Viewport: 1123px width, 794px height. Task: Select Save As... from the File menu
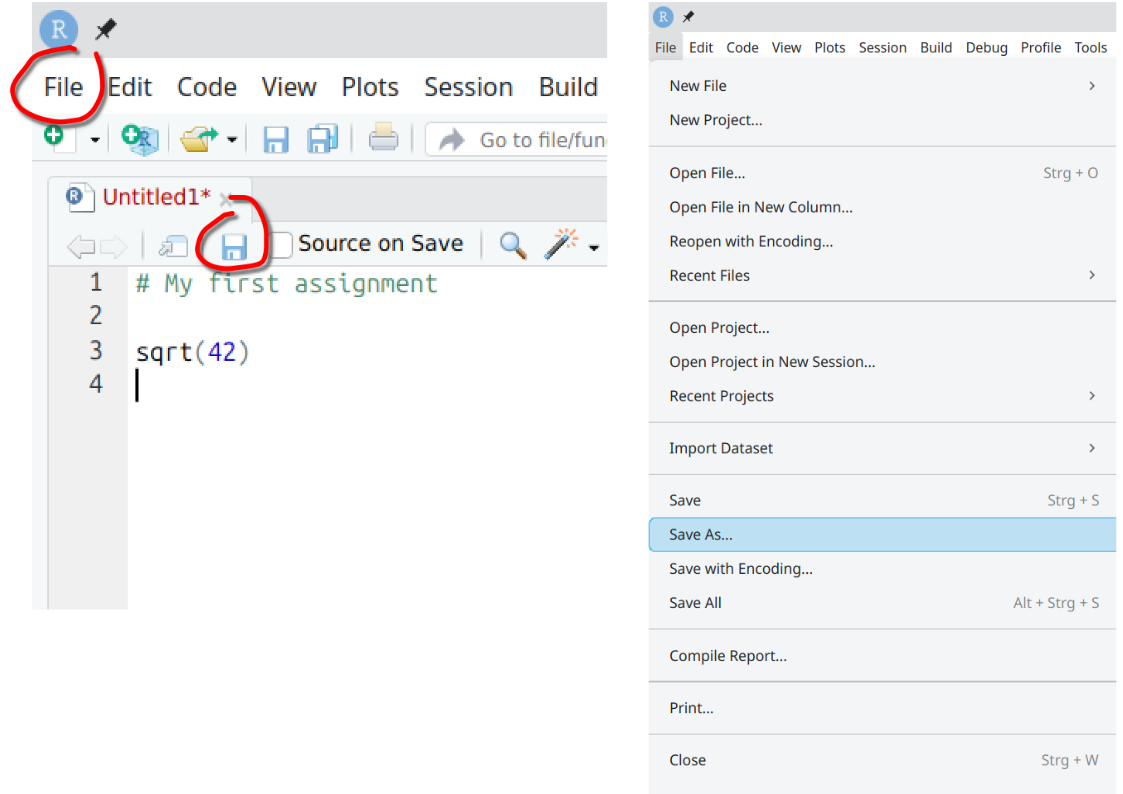[701, 535]
